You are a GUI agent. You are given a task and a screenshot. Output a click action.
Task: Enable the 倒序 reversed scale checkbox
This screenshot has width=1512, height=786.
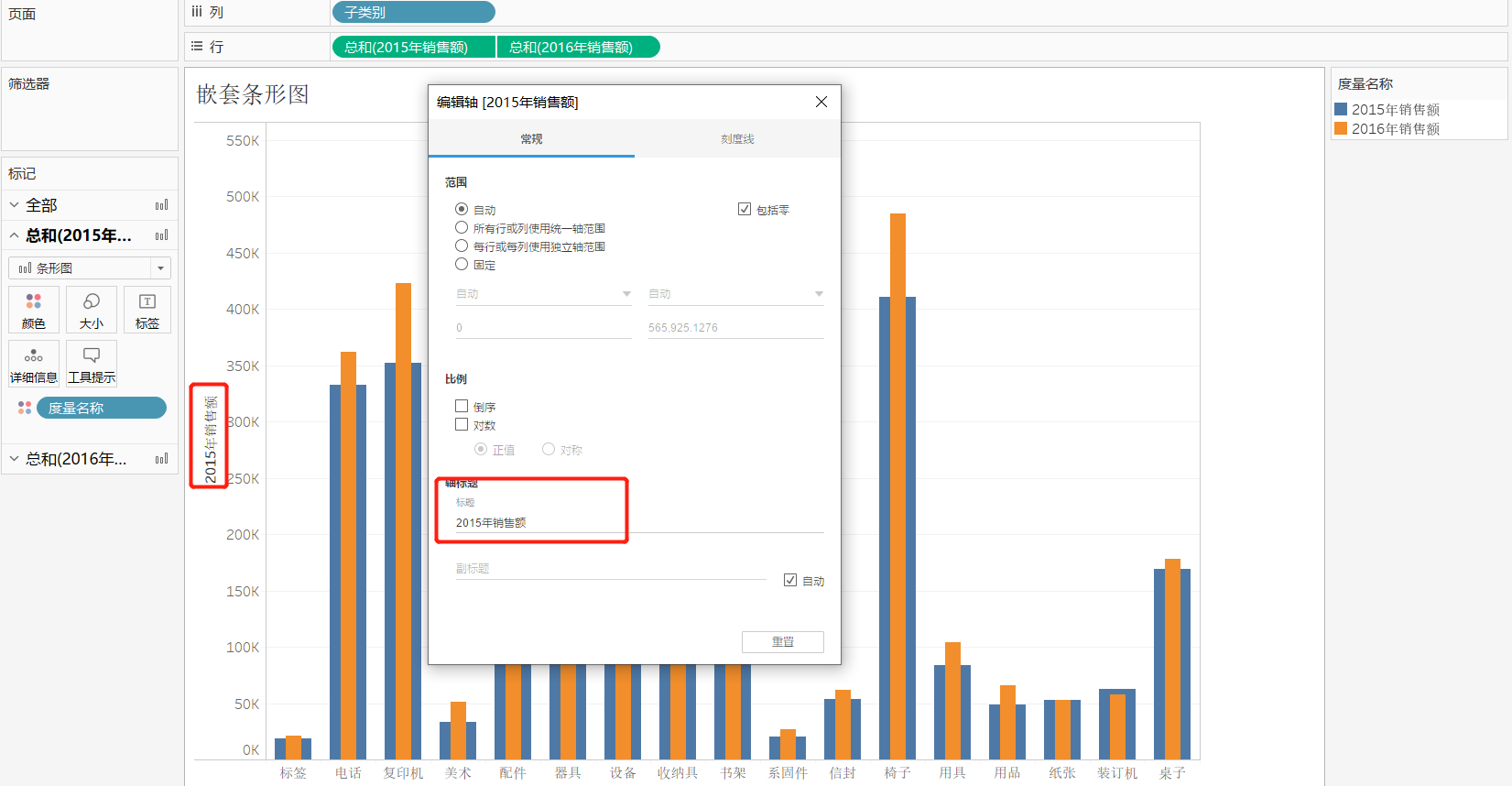click(x=462, y=406)
